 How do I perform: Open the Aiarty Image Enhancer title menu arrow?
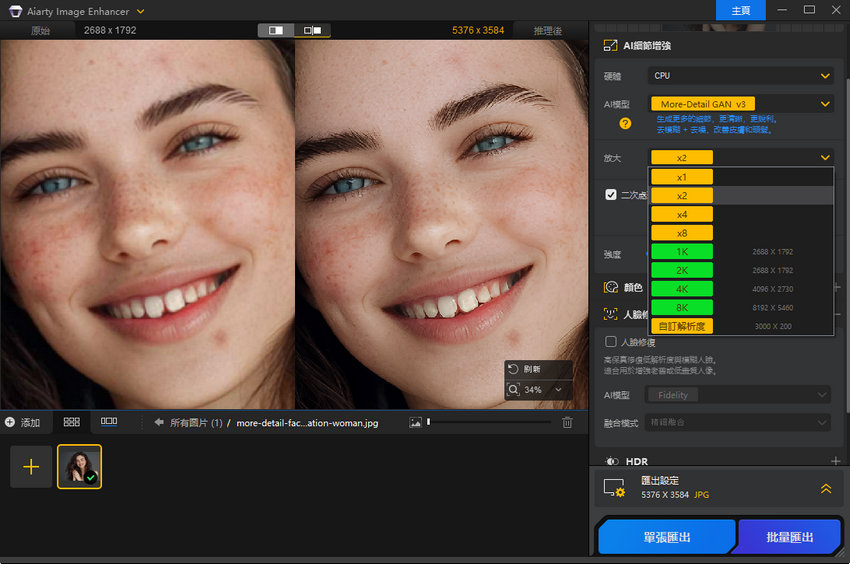140,11
